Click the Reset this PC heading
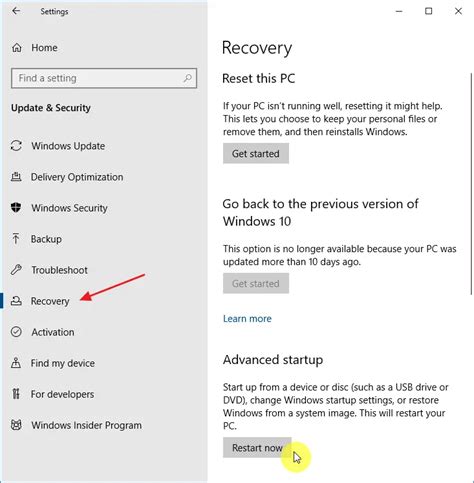Viewport: 474px width, 483px height. coord(259,79)
